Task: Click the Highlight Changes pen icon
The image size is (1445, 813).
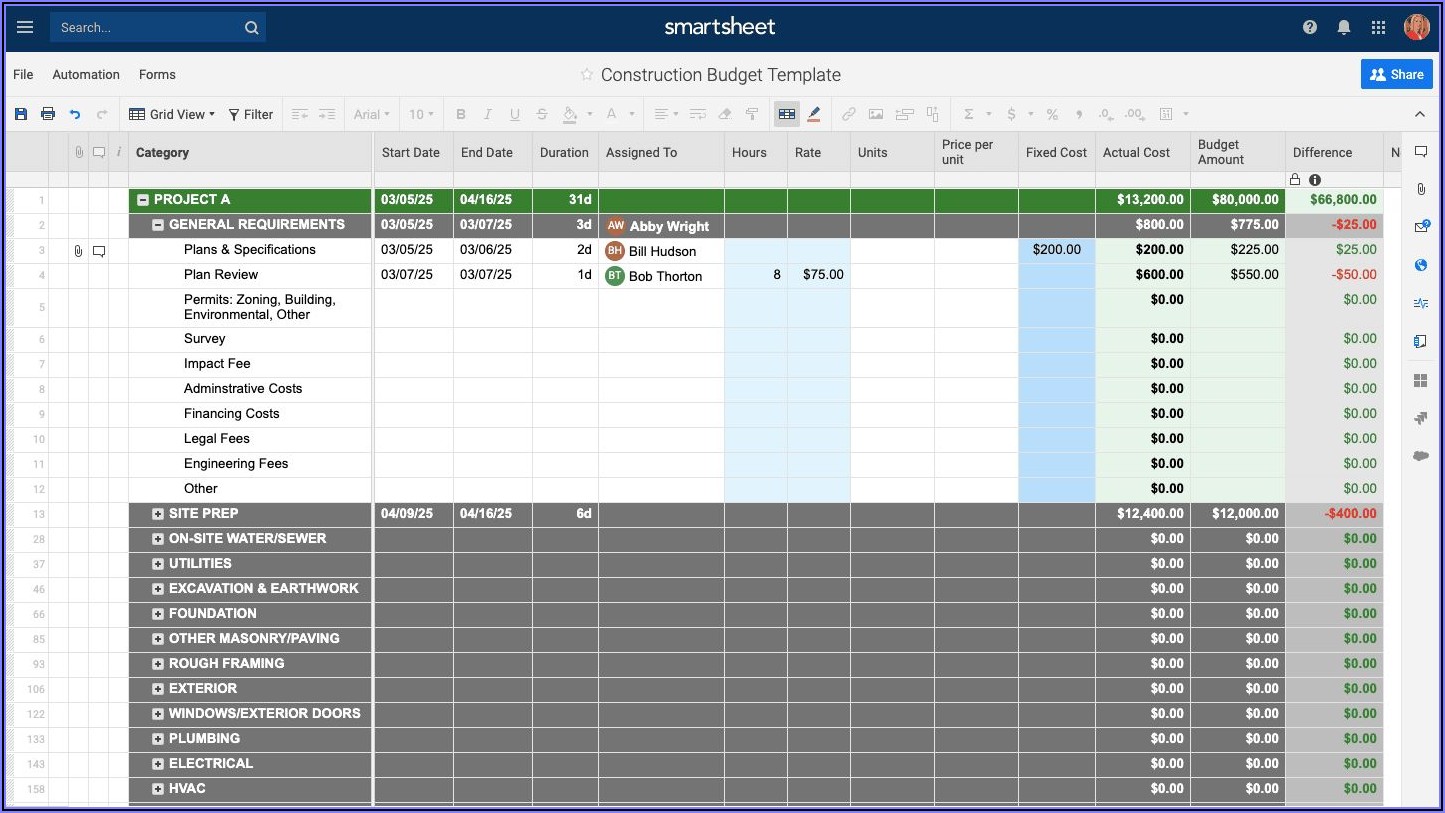Action: click(x=814, y=114)
